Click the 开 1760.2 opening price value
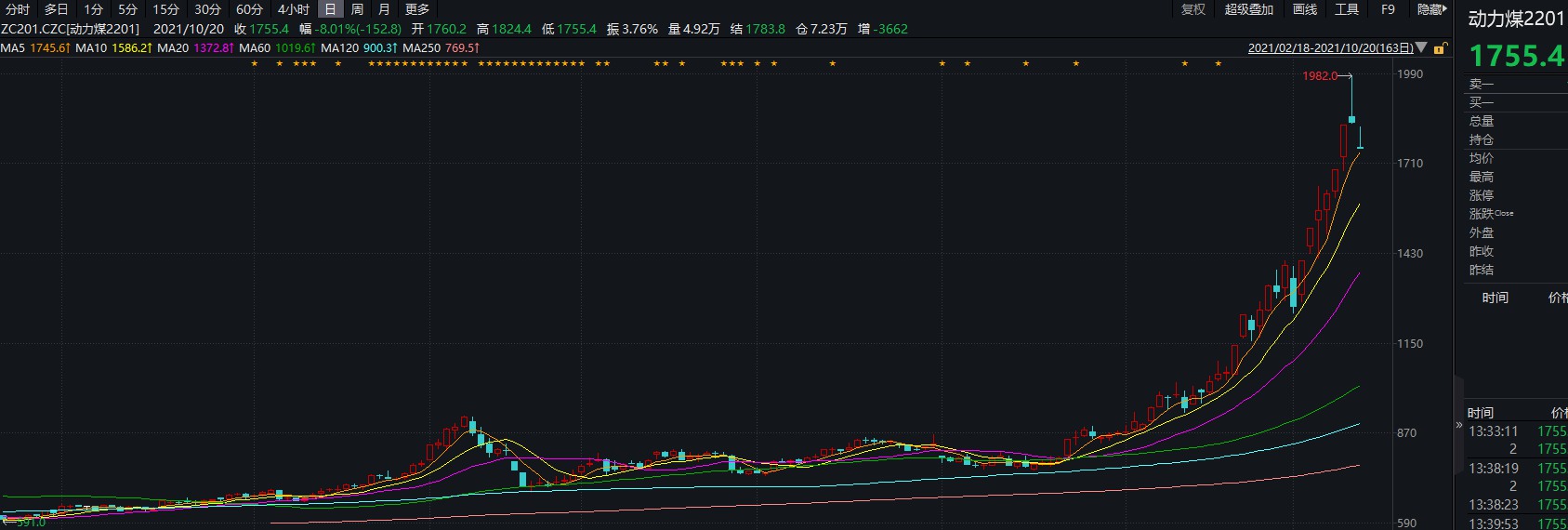Image resolution: width=1568 pixels, height=530 pixels. pos(439,29)
